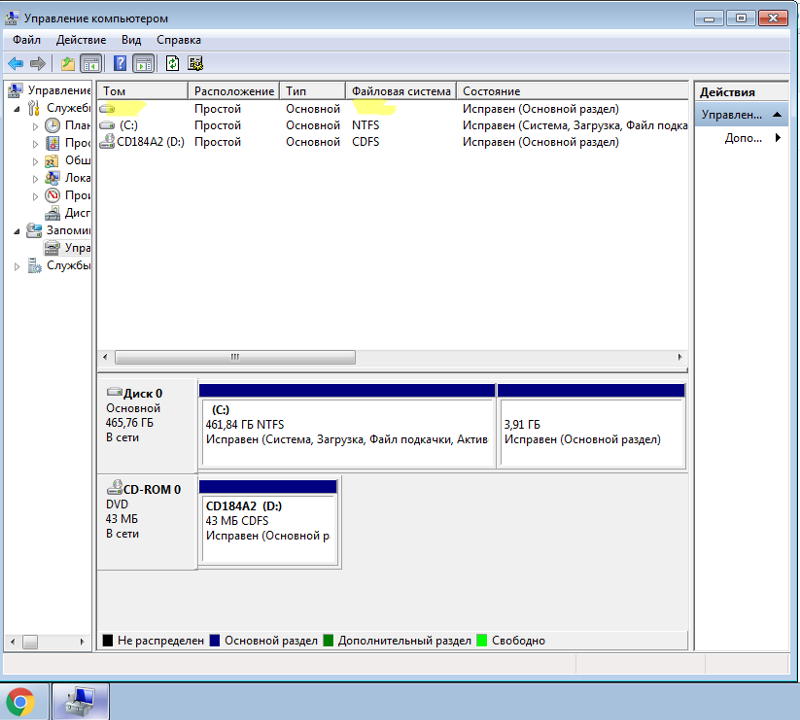Go up one level with folder icon
Viewport: 800px width, 720px height.
[x=68, y=64]
